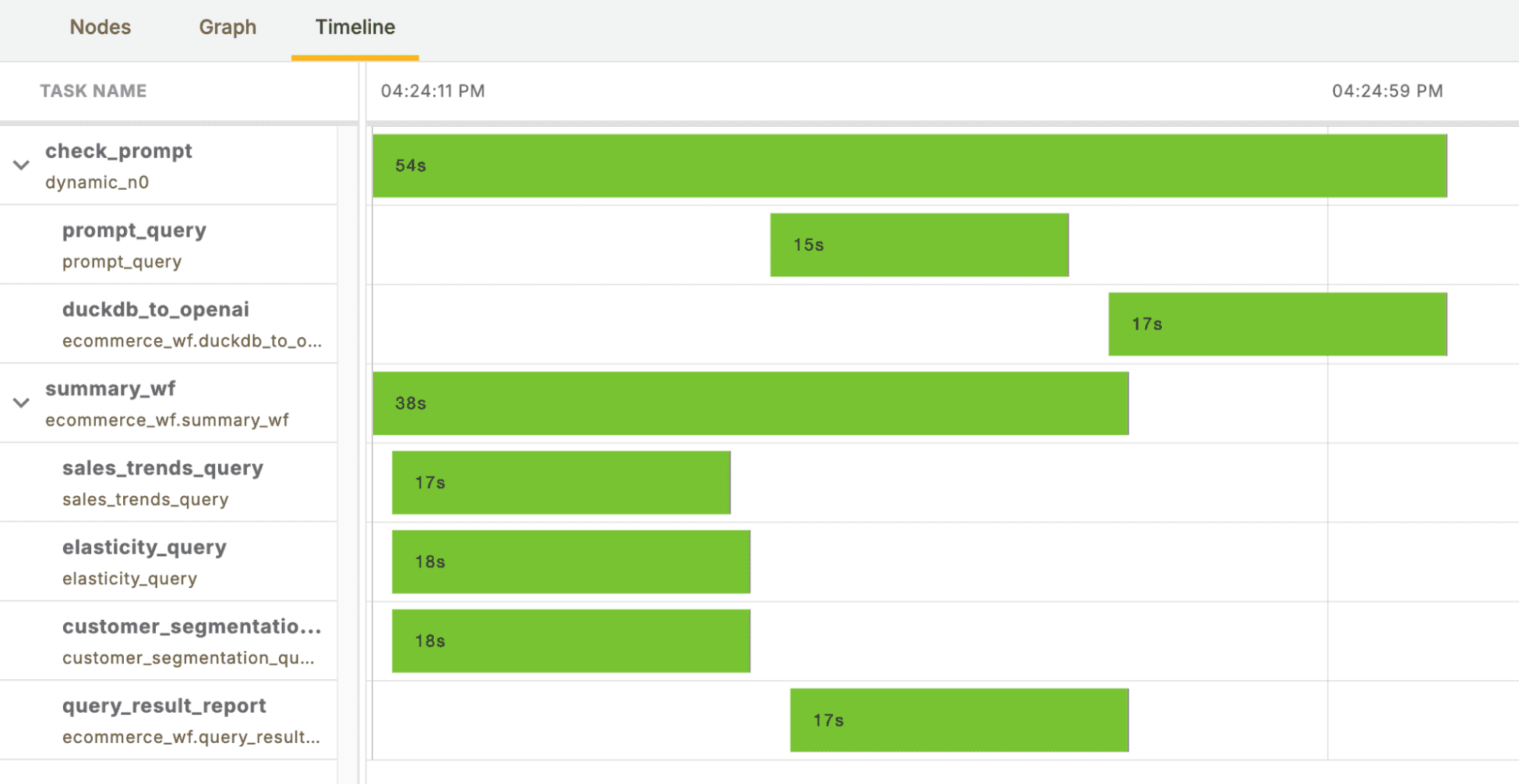Viewport: 1519px width, 784px height.
Task: Click the elasticity_query 18s bar
Action: tap(571, 562)
